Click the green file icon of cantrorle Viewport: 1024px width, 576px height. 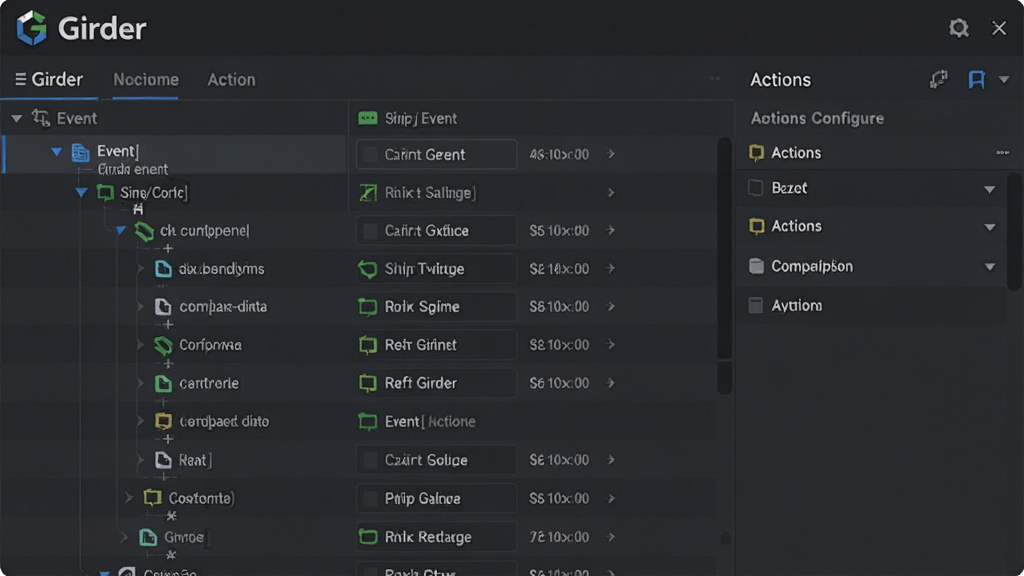(x=163, y=383)
